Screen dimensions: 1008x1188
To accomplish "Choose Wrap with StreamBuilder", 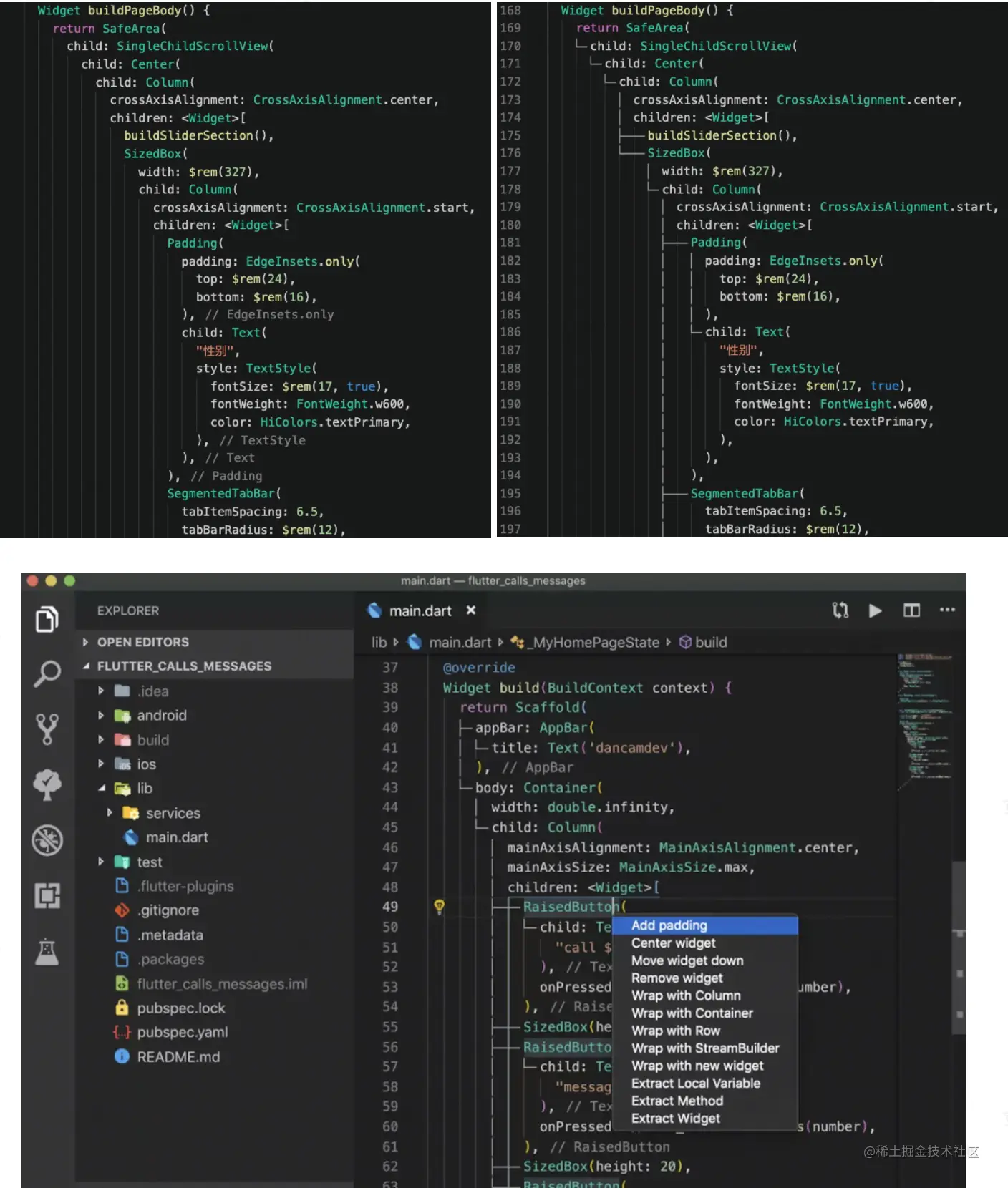I will (705, 1048).
